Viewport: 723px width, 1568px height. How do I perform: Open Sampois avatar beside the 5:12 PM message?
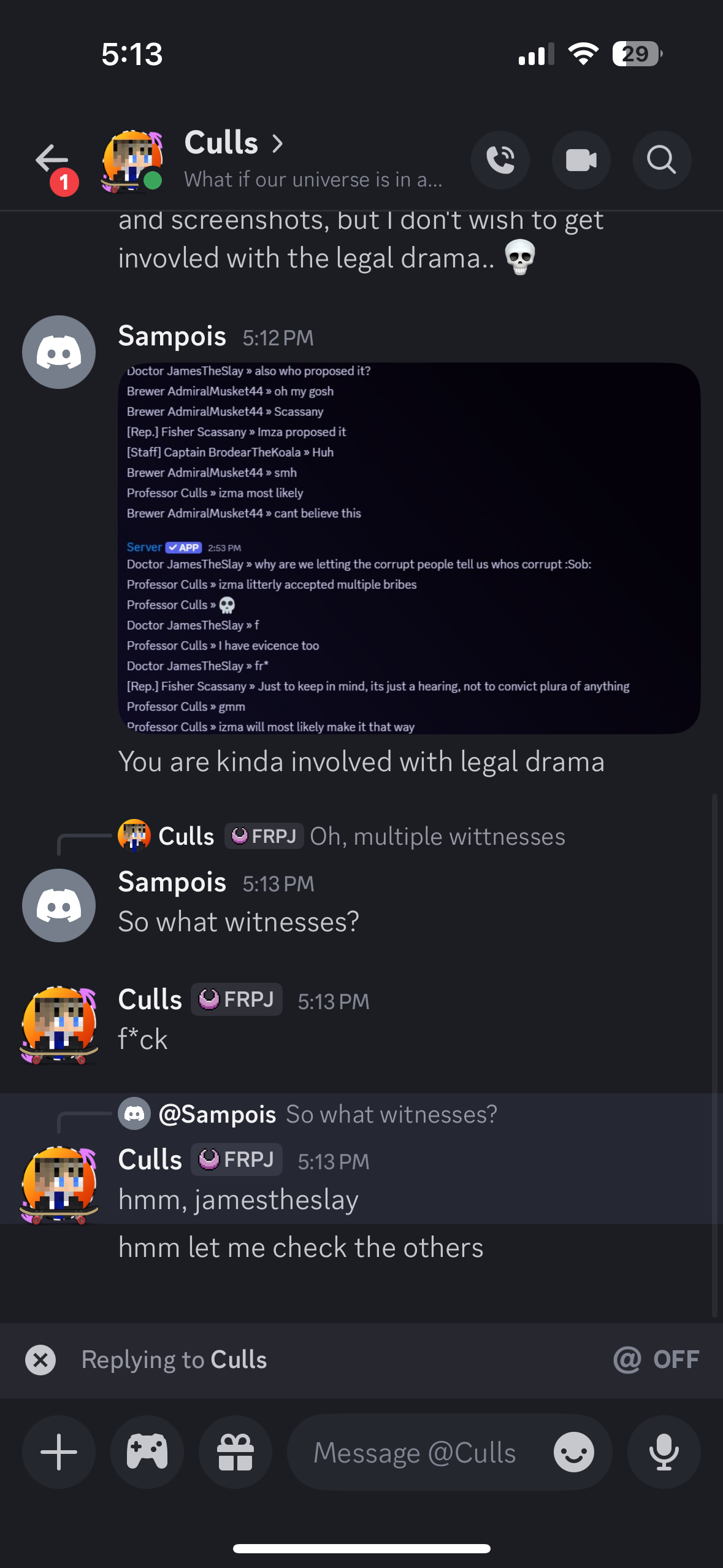click(59, 352)
